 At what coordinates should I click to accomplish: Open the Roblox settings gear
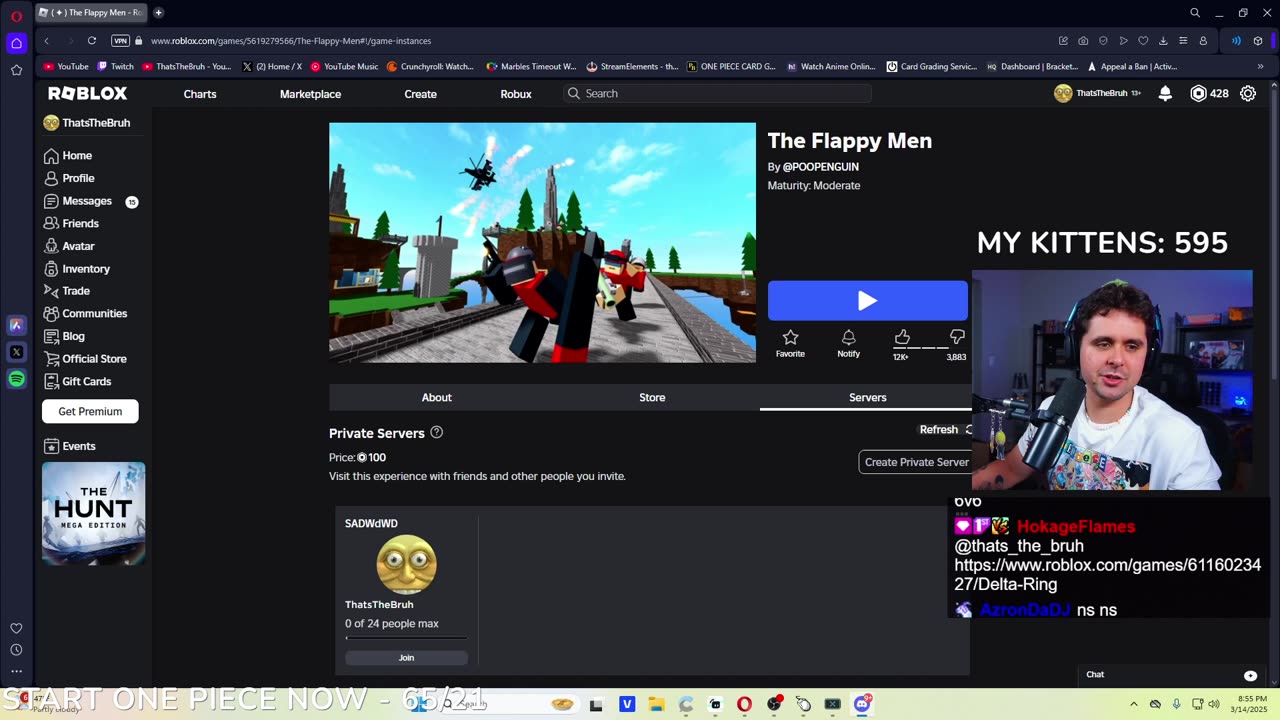(x=1248, y=93)
